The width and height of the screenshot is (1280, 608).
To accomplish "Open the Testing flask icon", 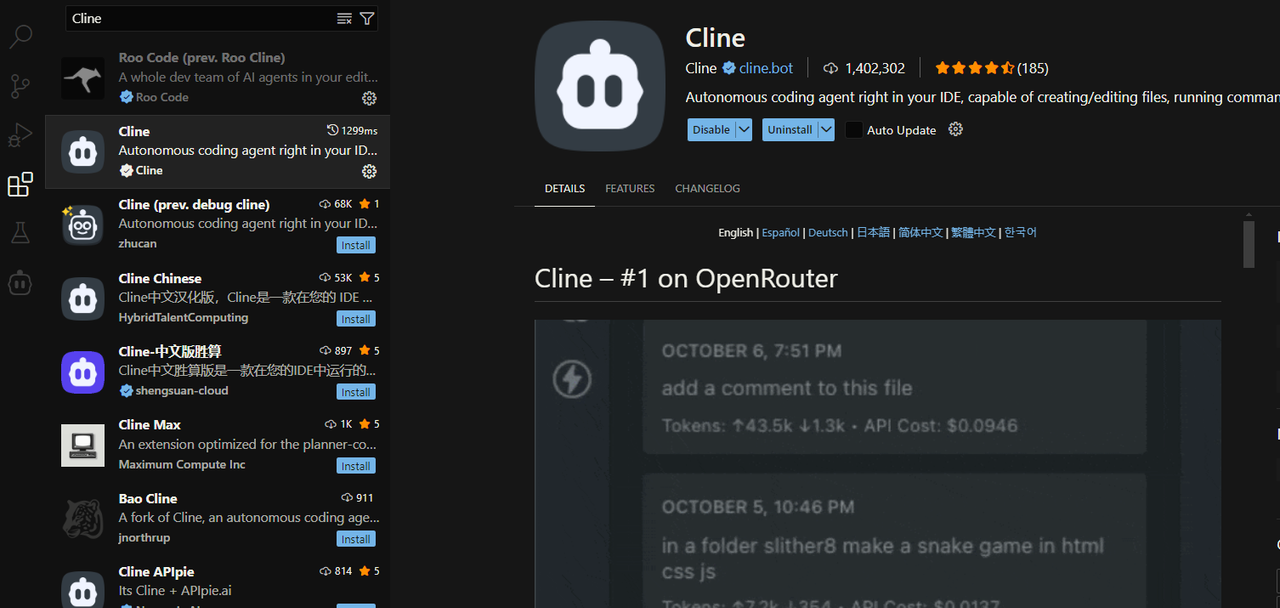I will pyautogui.click(x=20, y=233).
